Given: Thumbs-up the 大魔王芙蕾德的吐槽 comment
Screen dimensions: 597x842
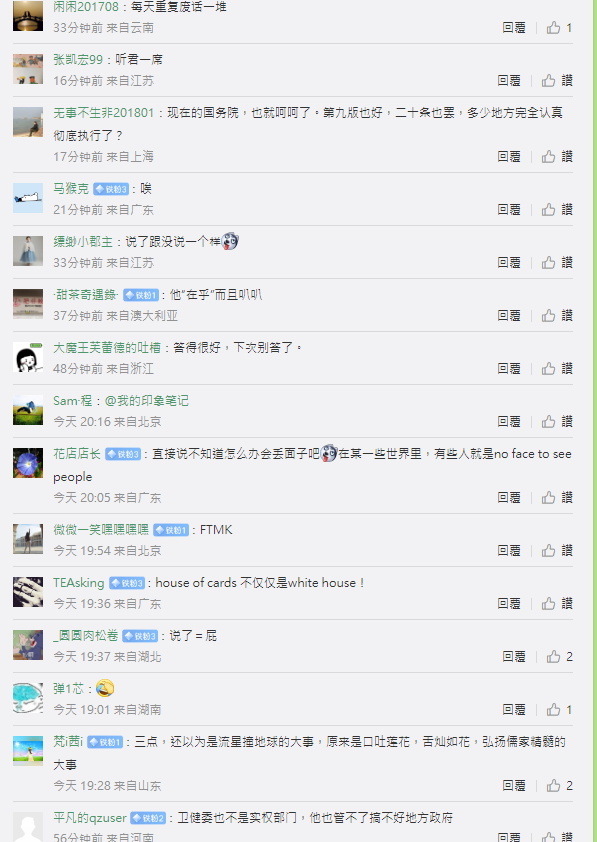Looking at the screenshot, I should tap(548, 368).
